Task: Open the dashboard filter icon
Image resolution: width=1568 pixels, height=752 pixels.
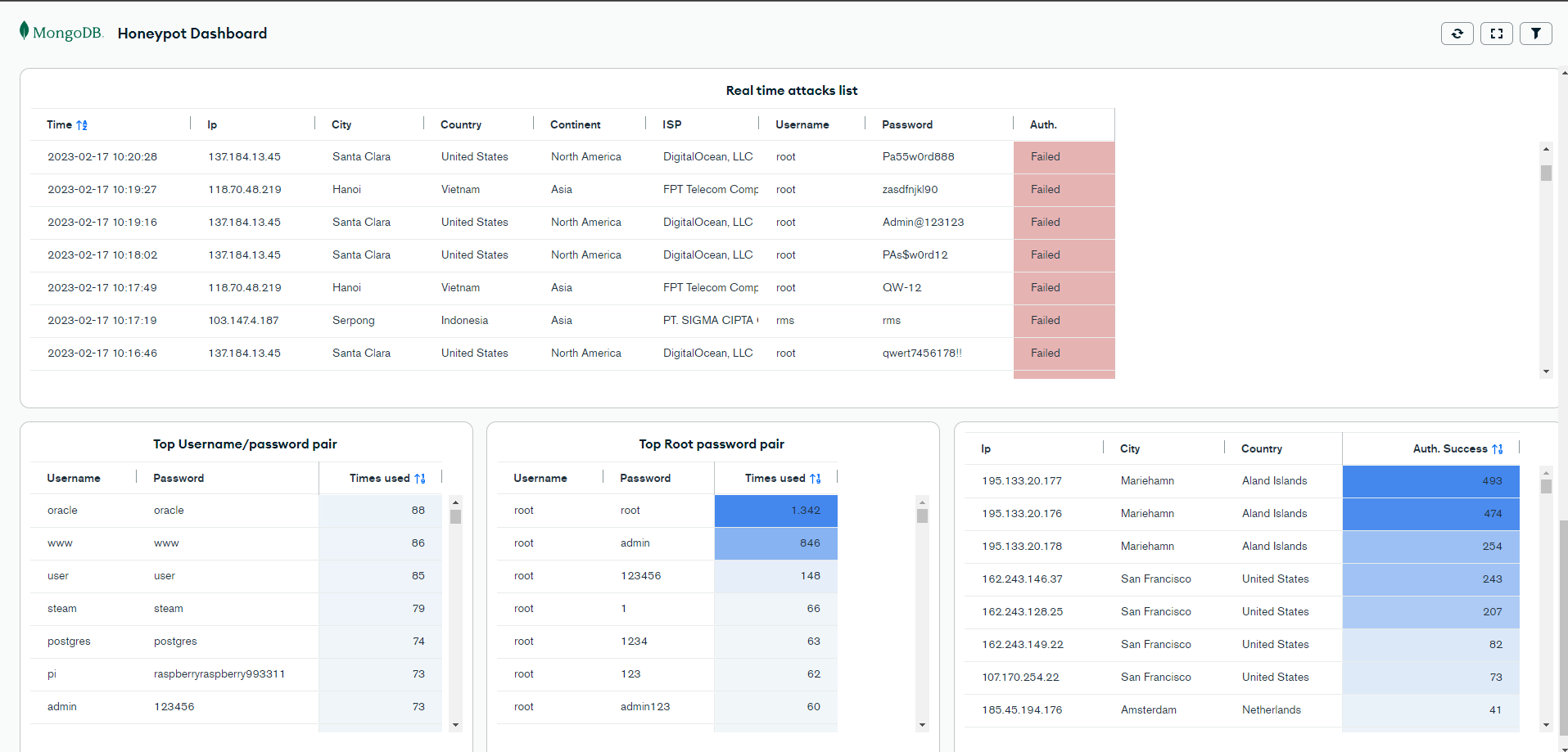Action: [x=1535, y=34]
